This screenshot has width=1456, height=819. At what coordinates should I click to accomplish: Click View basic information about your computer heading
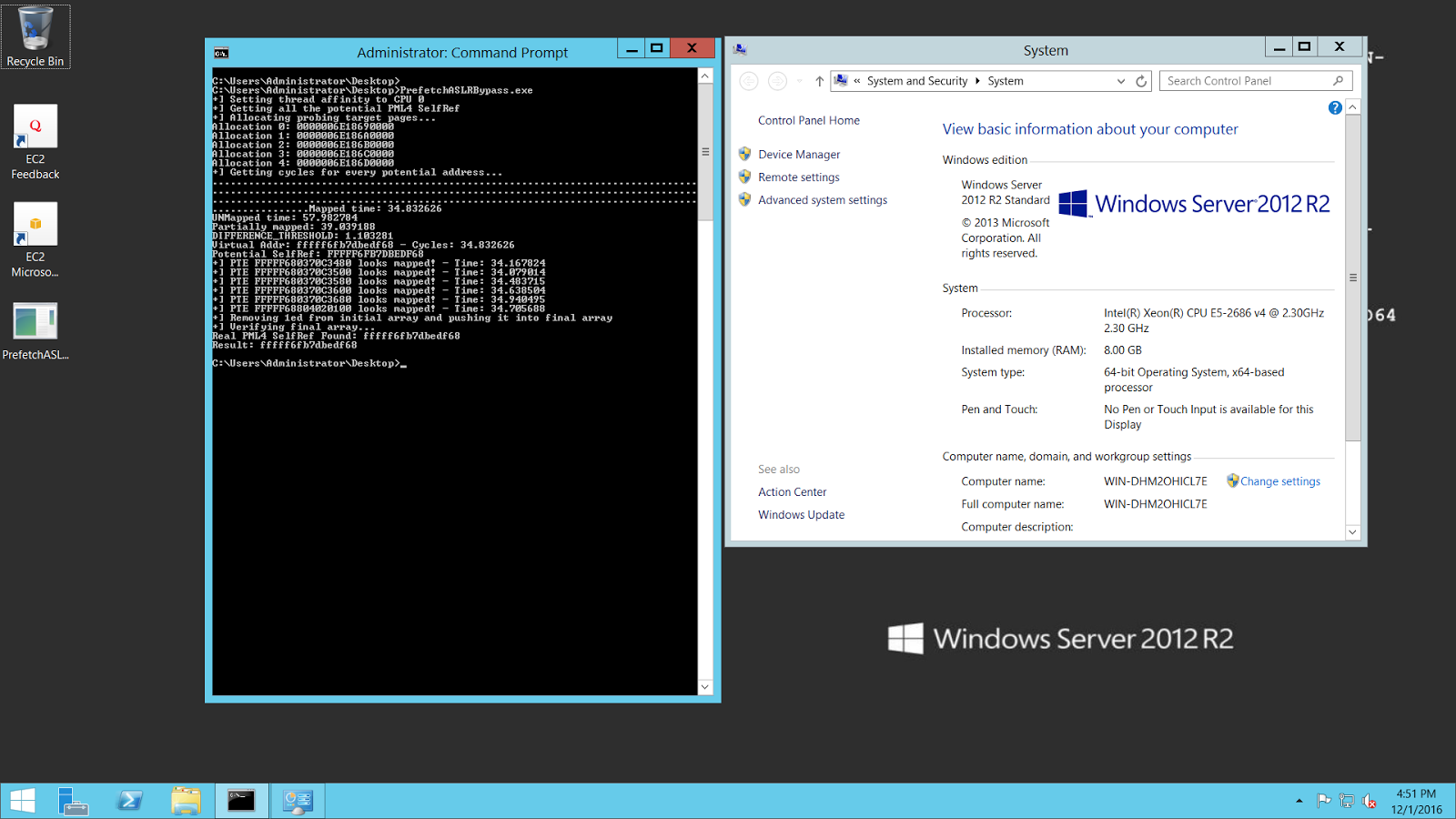point(1090,129)
